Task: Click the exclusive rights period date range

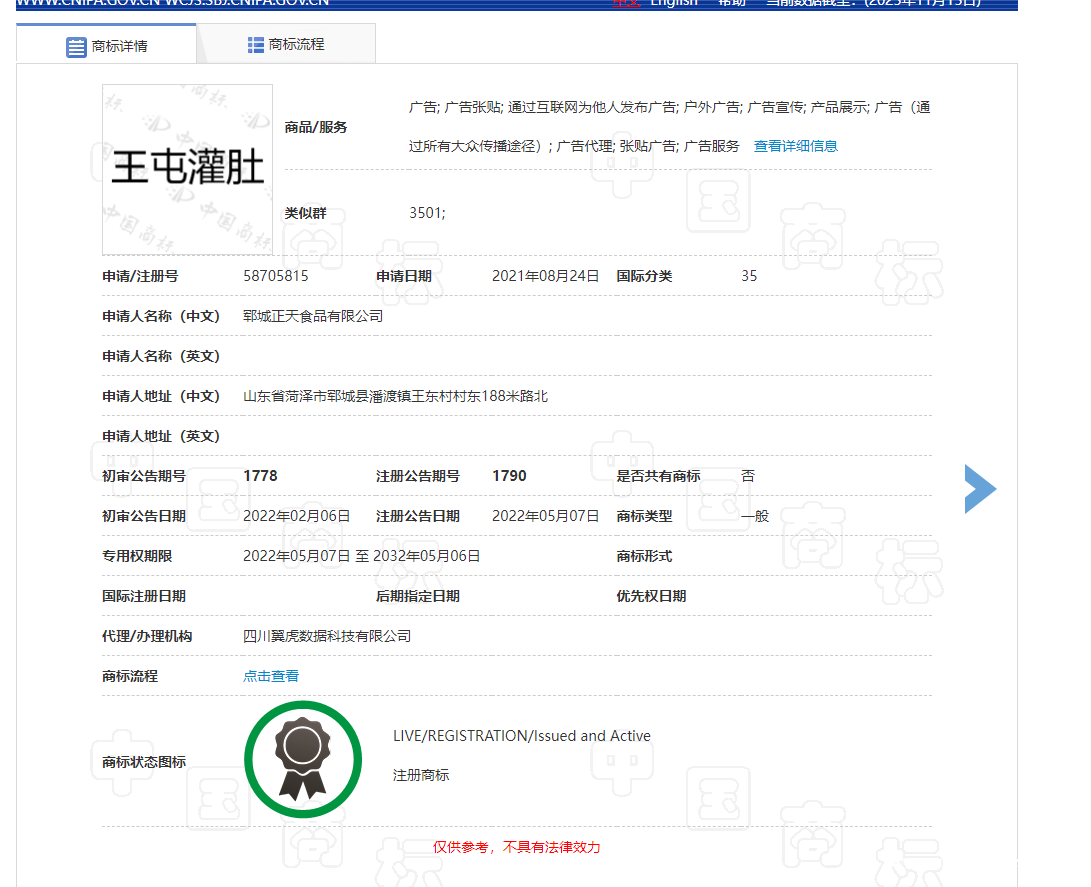Action: [361, 556]
